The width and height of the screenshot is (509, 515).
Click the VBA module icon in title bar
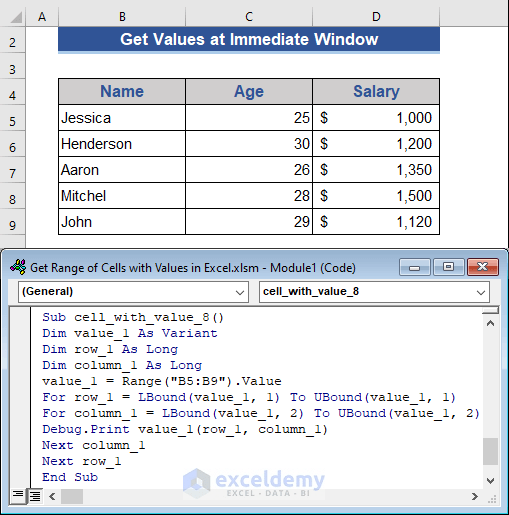(x=18, y=267)
